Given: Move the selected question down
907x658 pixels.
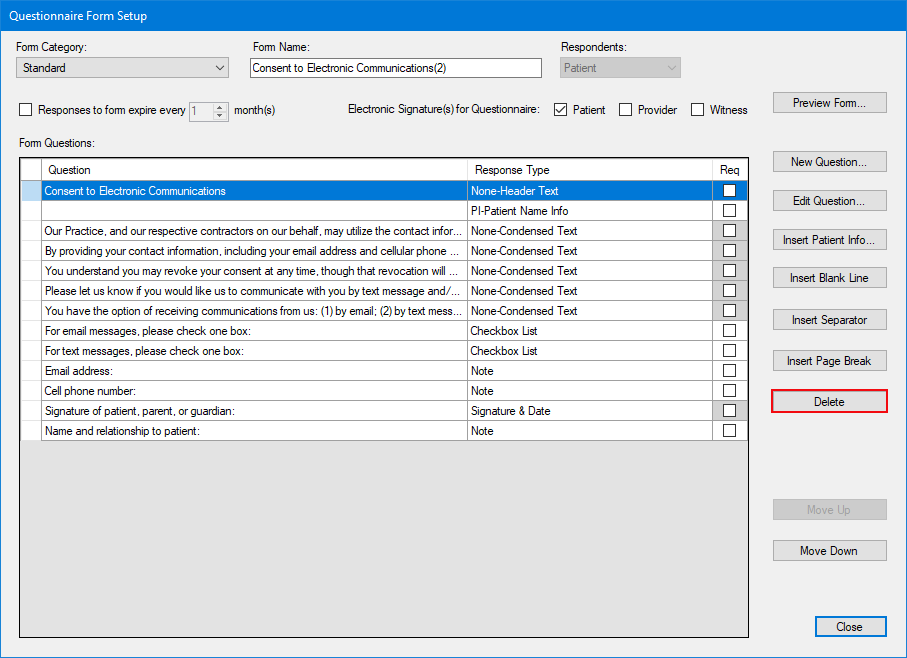Looking at the screenshot, I should (x=829, y=551).
